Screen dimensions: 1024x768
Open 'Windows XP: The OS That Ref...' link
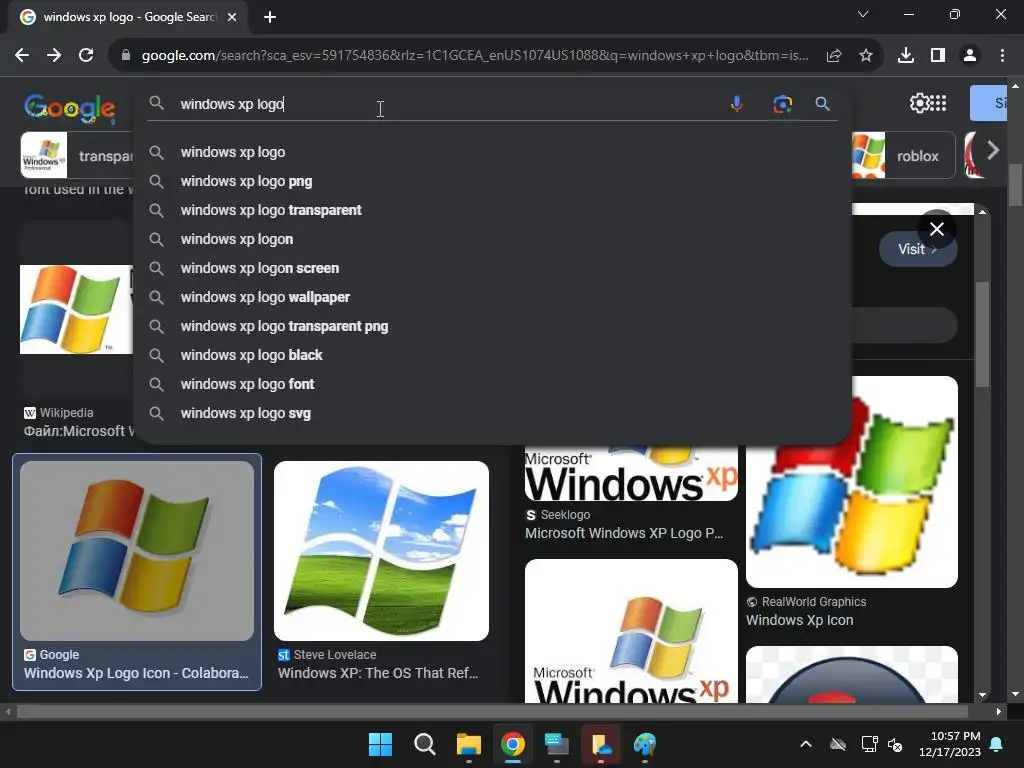(378, 673)
